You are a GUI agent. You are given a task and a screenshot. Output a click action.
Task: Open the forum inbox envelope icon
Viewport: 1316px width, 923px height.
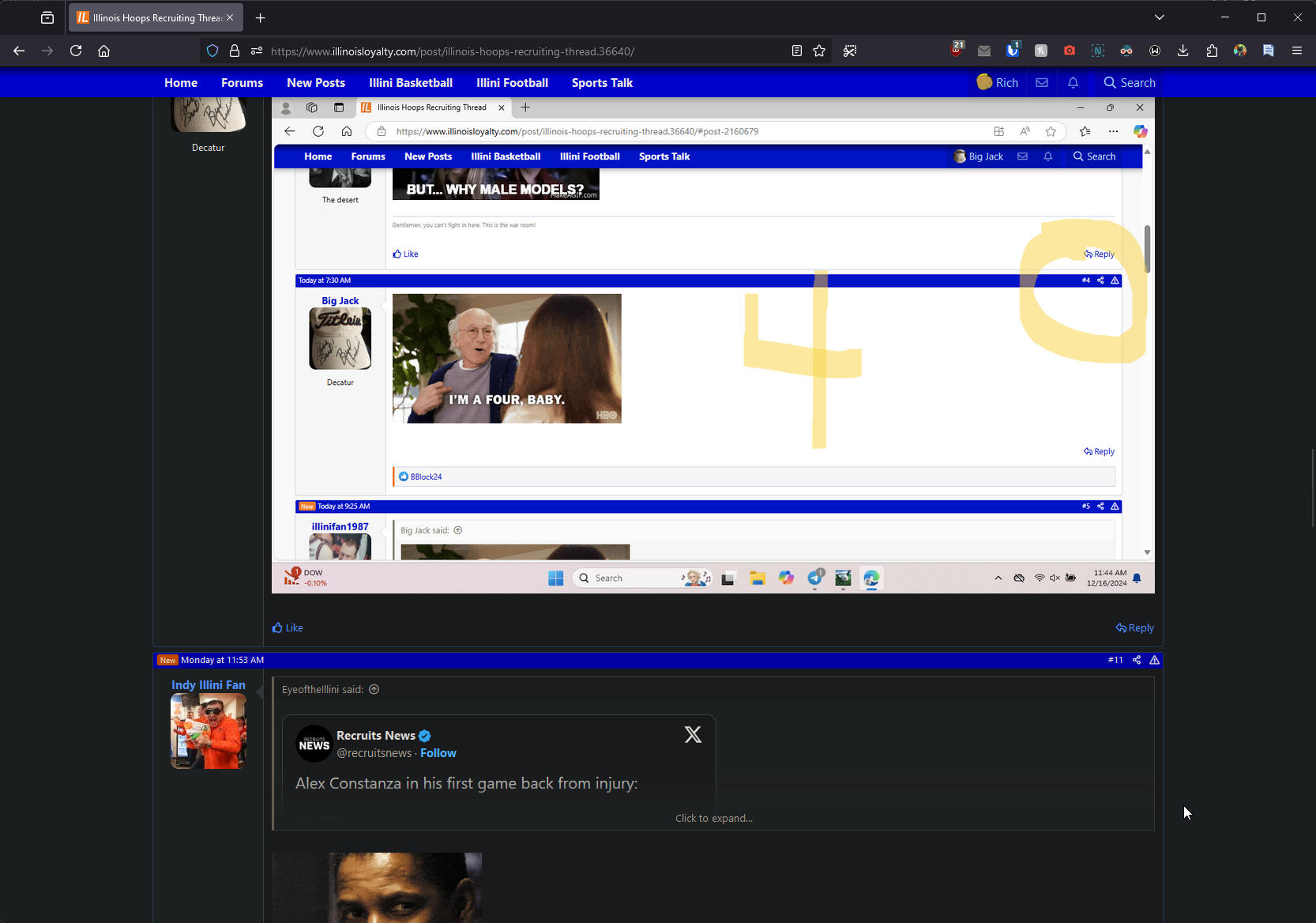coord(1042,82)
